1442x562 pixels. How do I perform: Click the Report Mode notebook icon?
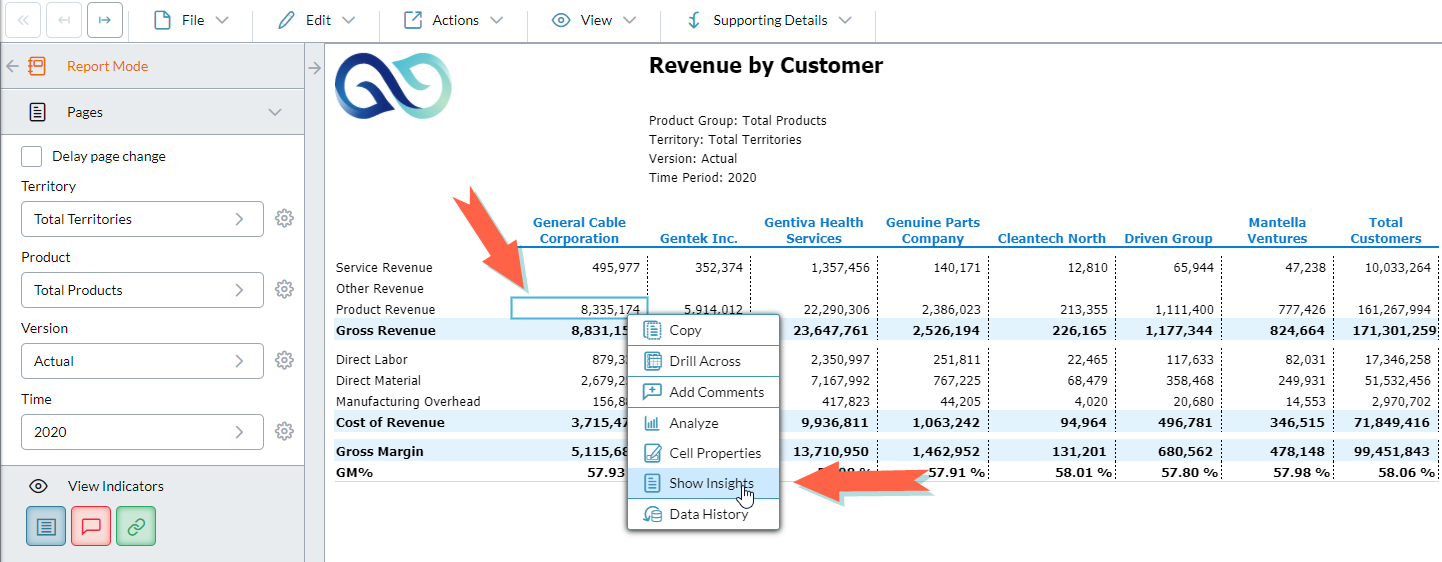37,66
